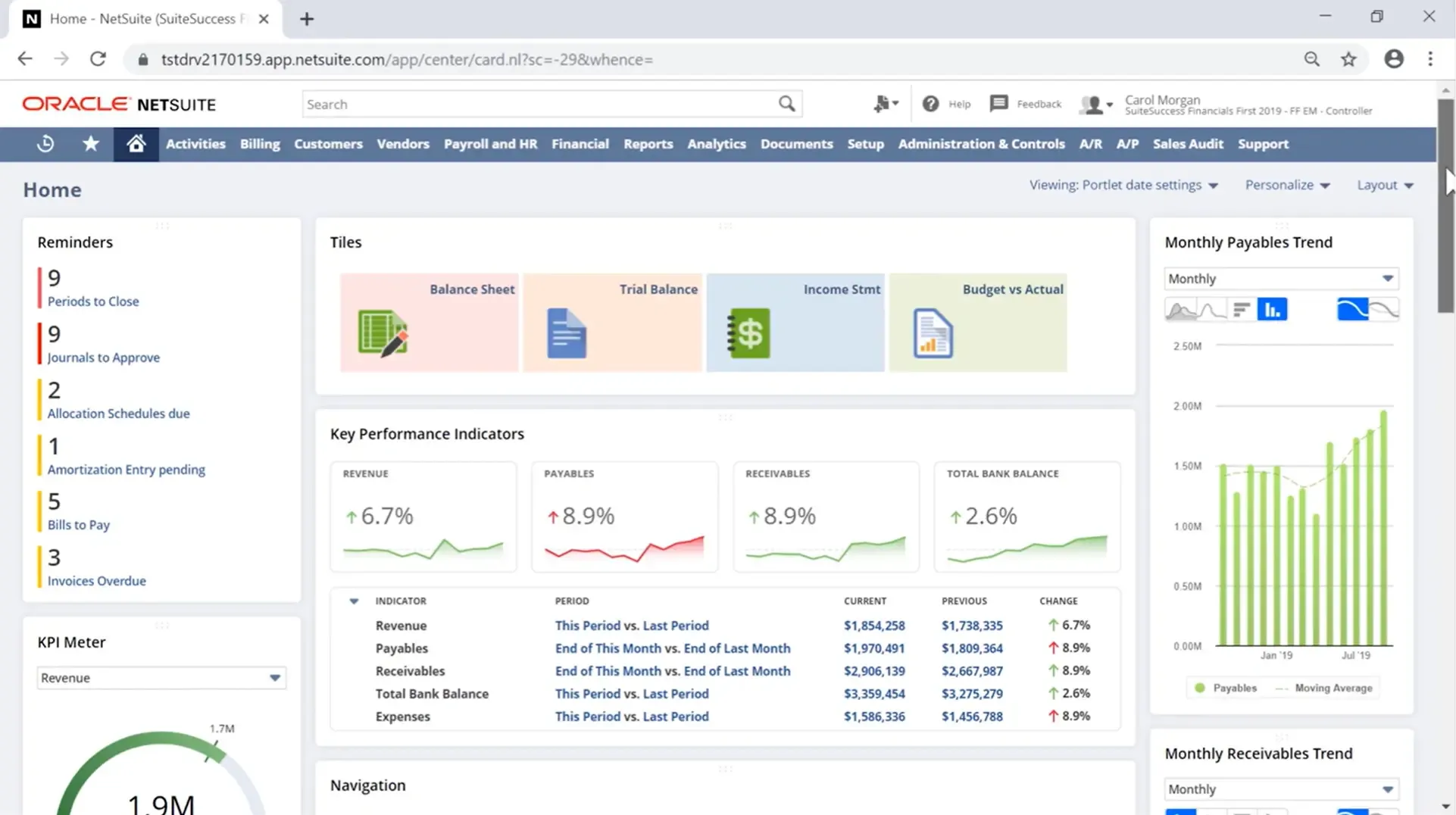Open the Balance Sheet tile
The width and height of the screenshot is (1456, 815).
[x=429, y=322]
